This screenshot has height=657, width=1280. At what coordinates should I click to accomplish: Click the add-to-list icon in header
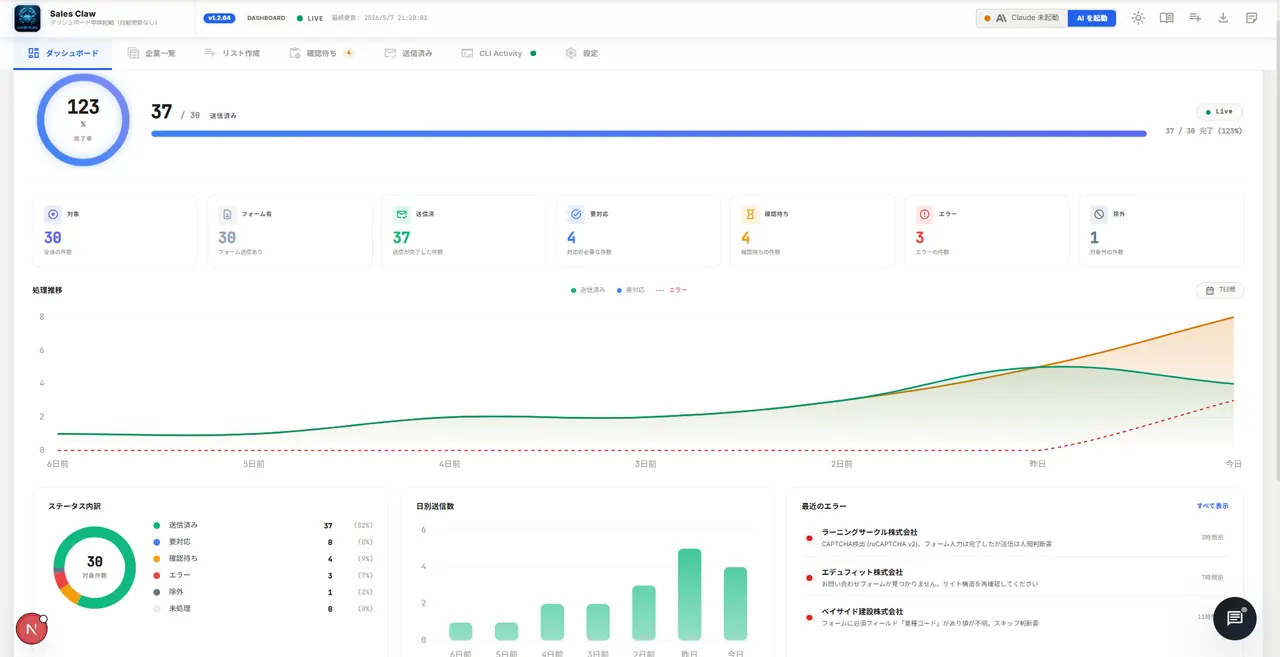coord(1195,18)
